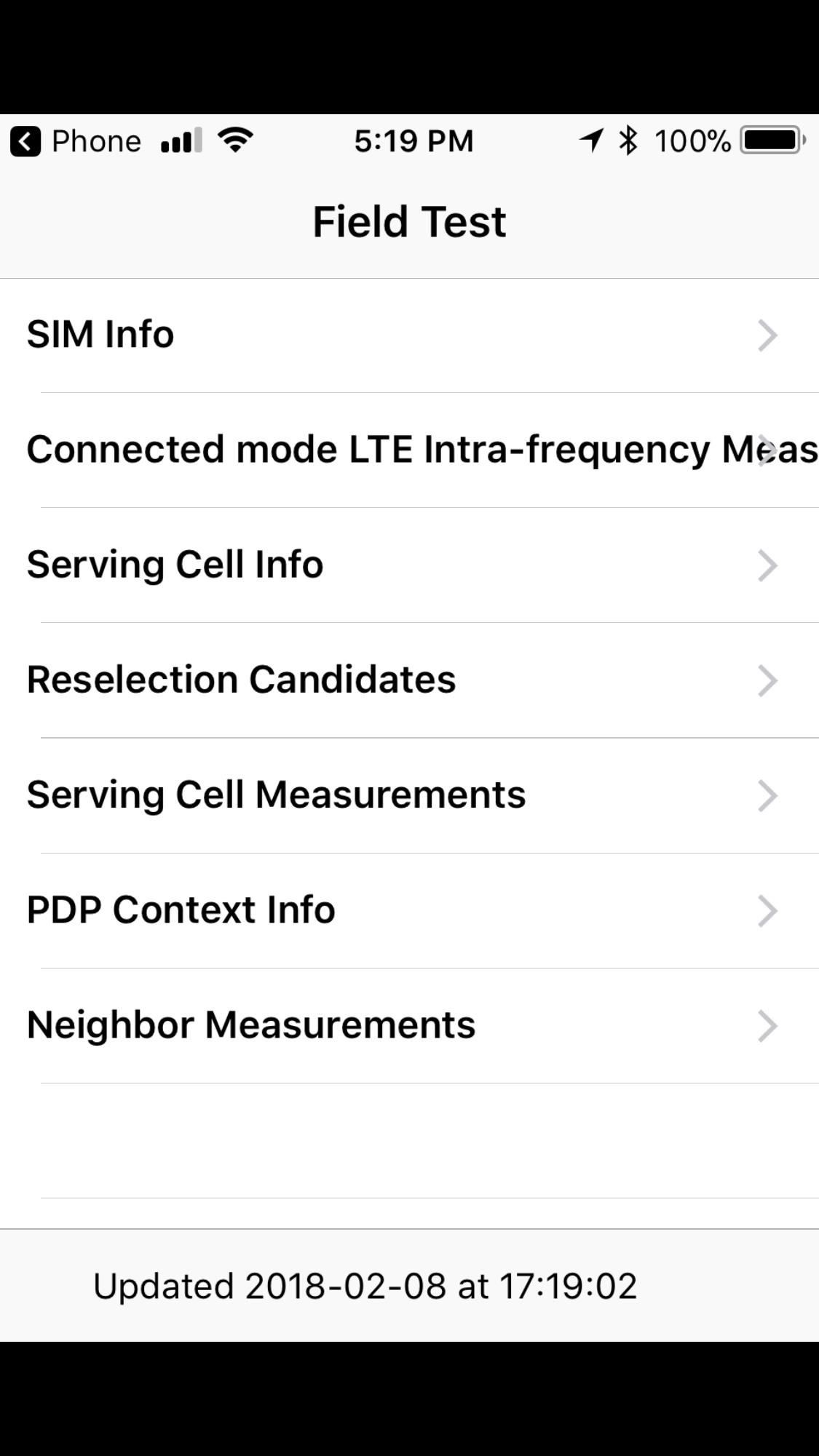
Task: Tap the cellular signal bars icon
Action: click(x=181, y=140)
